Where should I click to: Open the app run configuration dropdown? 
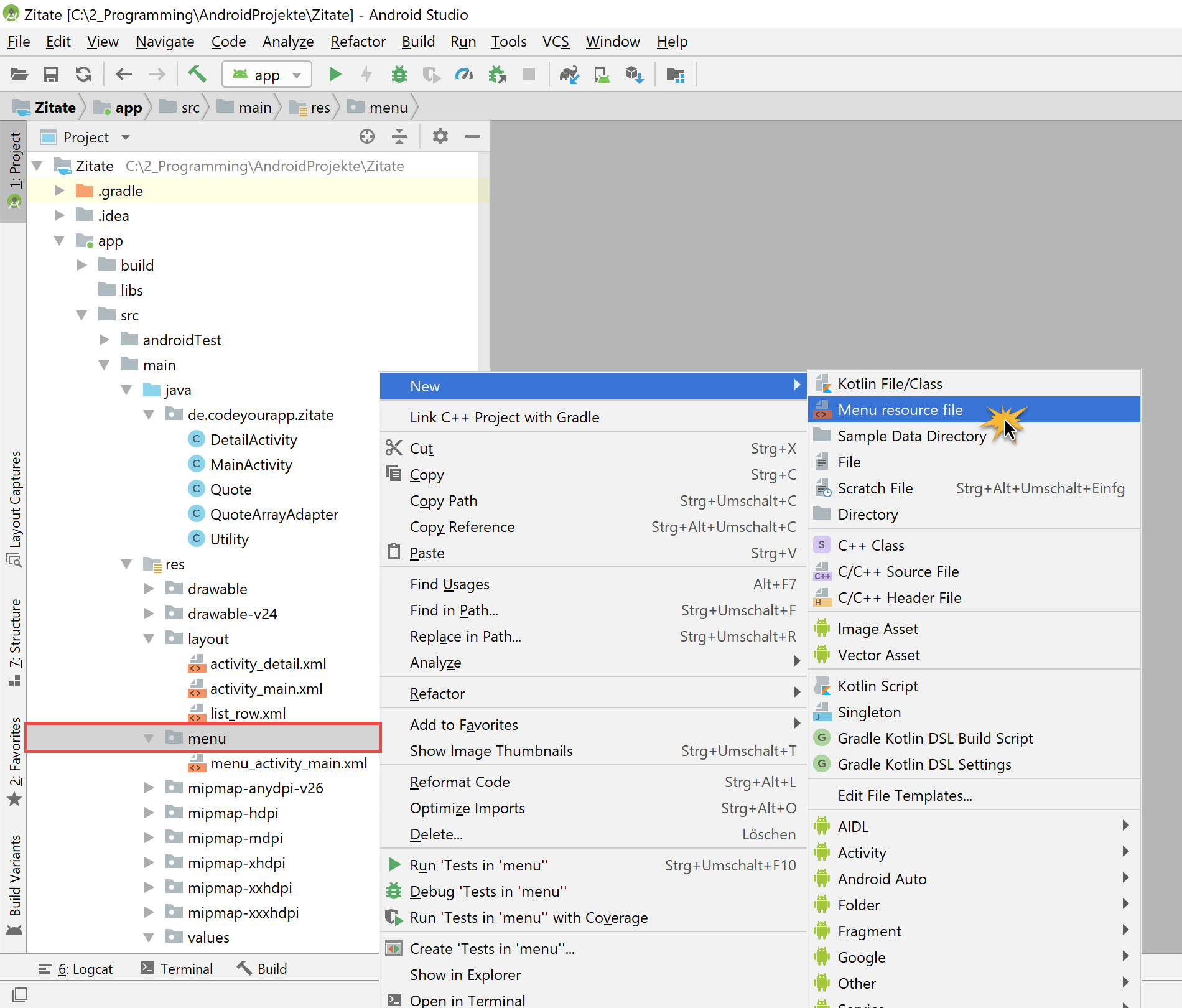pos(267,75)
